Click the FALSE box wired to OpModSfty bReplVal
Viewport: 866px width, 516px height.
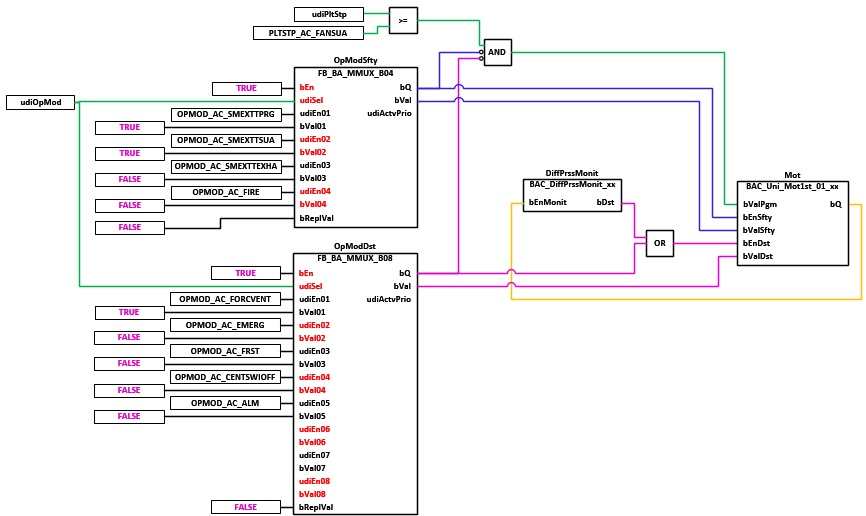pos(130,227)
